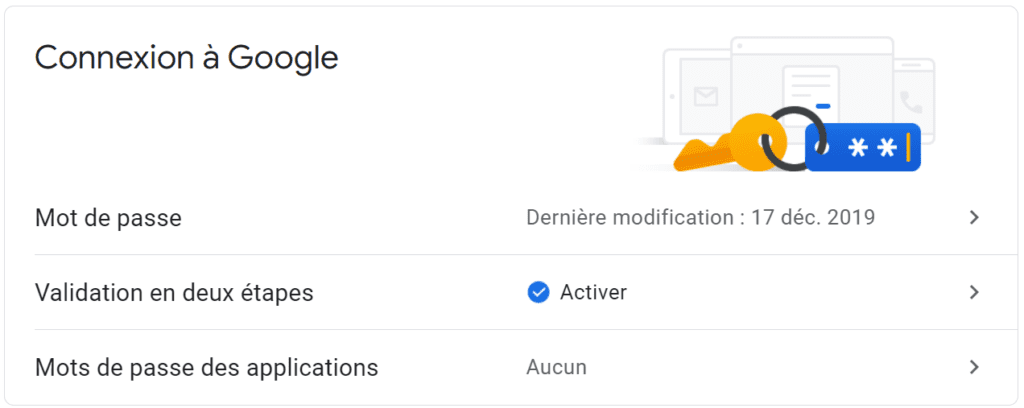Click the smartphone outline in the illustration

pyautogui.click(x=914, y=101)
